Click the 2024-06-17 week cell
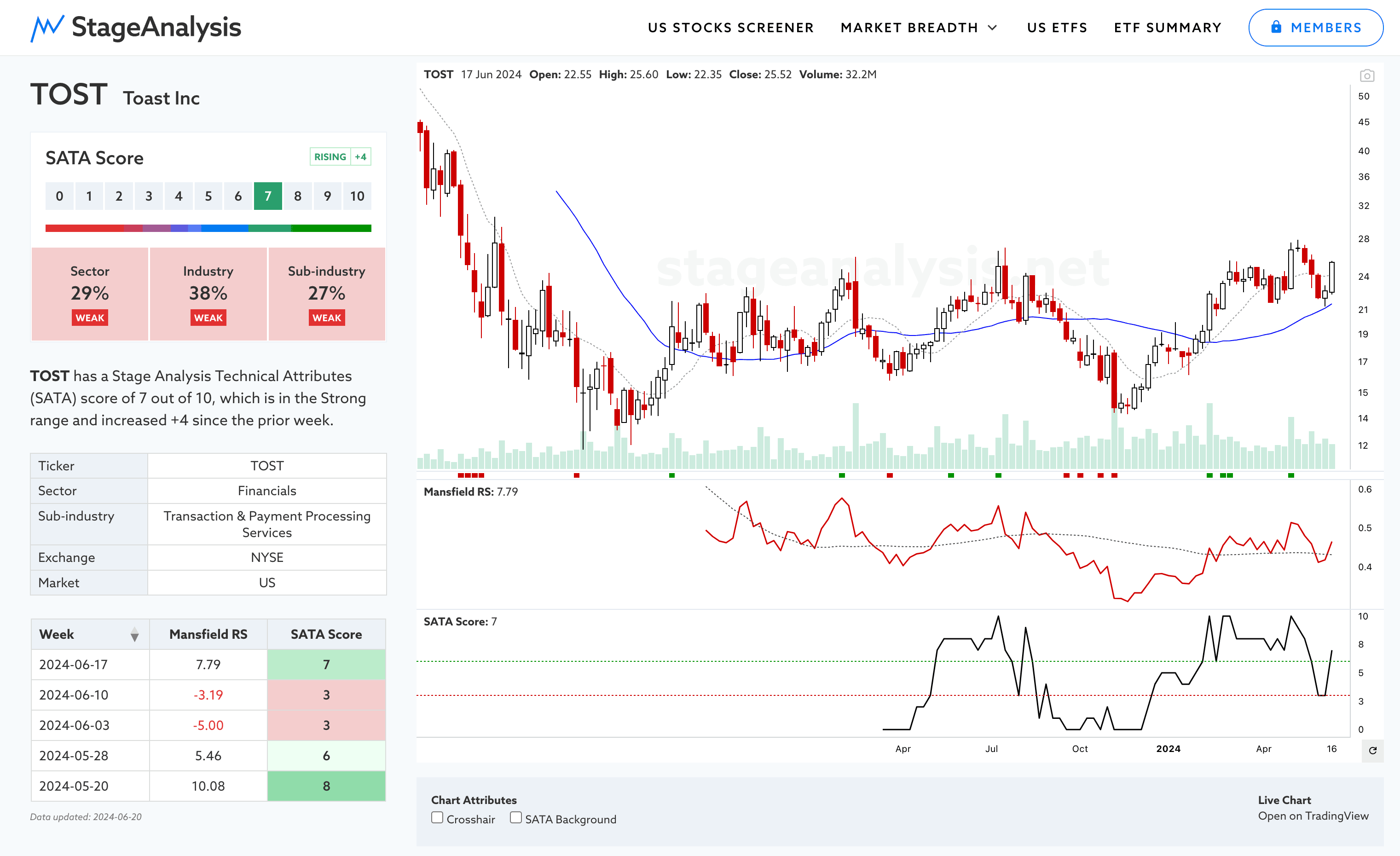Viewport: 1400px width, 856px height. coord(90,665)
